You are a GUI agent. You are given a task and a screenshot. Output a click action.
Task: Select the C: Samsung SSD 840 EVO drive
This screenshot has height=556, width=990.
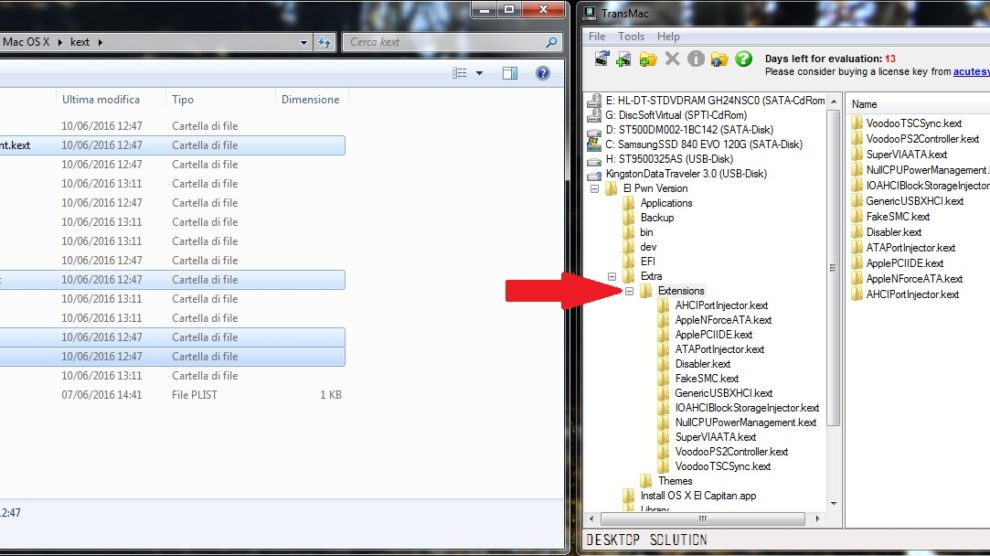point(703,145)
